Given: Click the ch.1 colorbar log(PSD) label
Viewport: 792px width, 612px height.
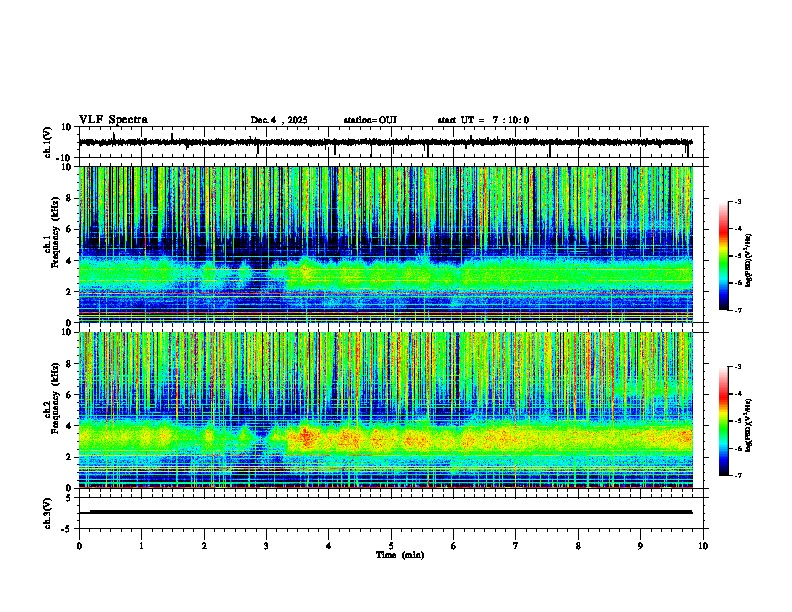Looking at the screenshot, I should point(749,261).
